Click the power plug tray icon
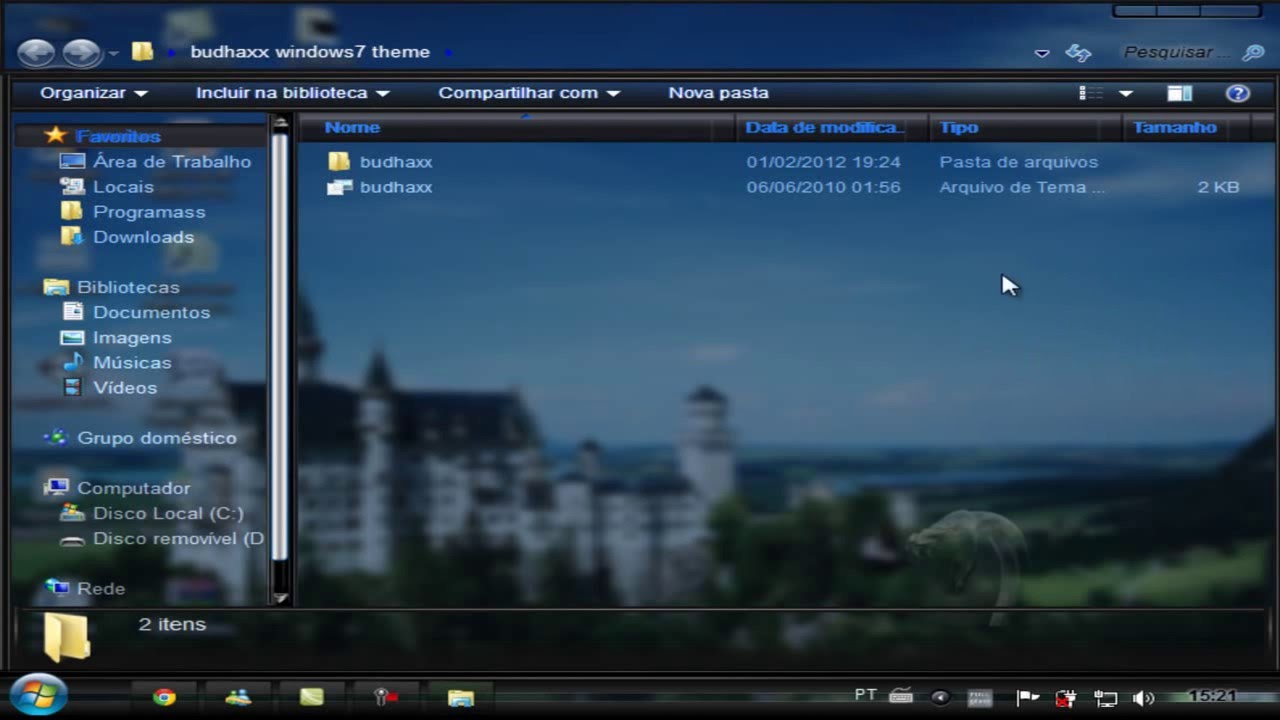 [x=1066, y=697]
